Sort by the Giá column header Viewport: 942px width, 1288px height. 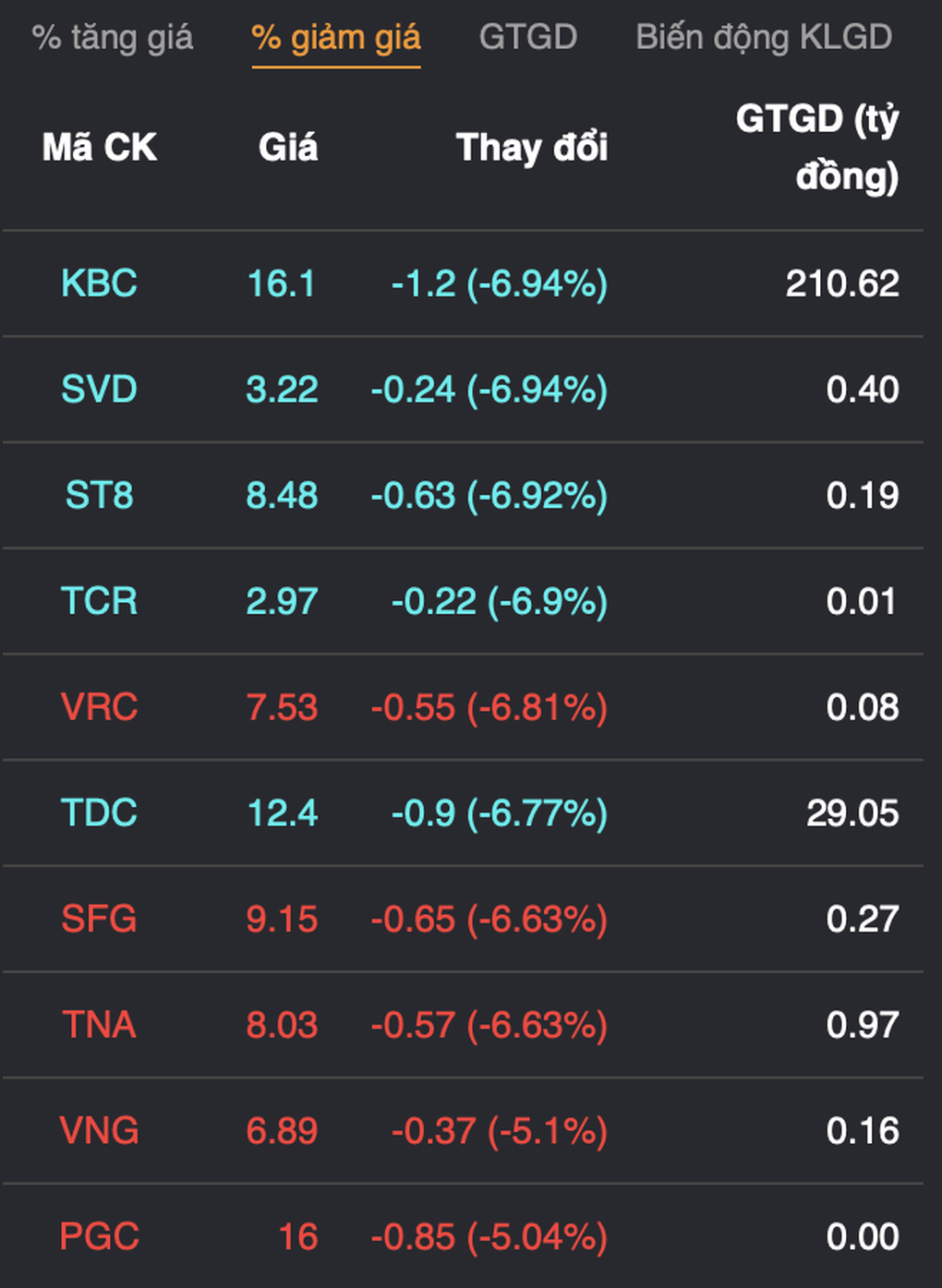[x=288, y=148]
